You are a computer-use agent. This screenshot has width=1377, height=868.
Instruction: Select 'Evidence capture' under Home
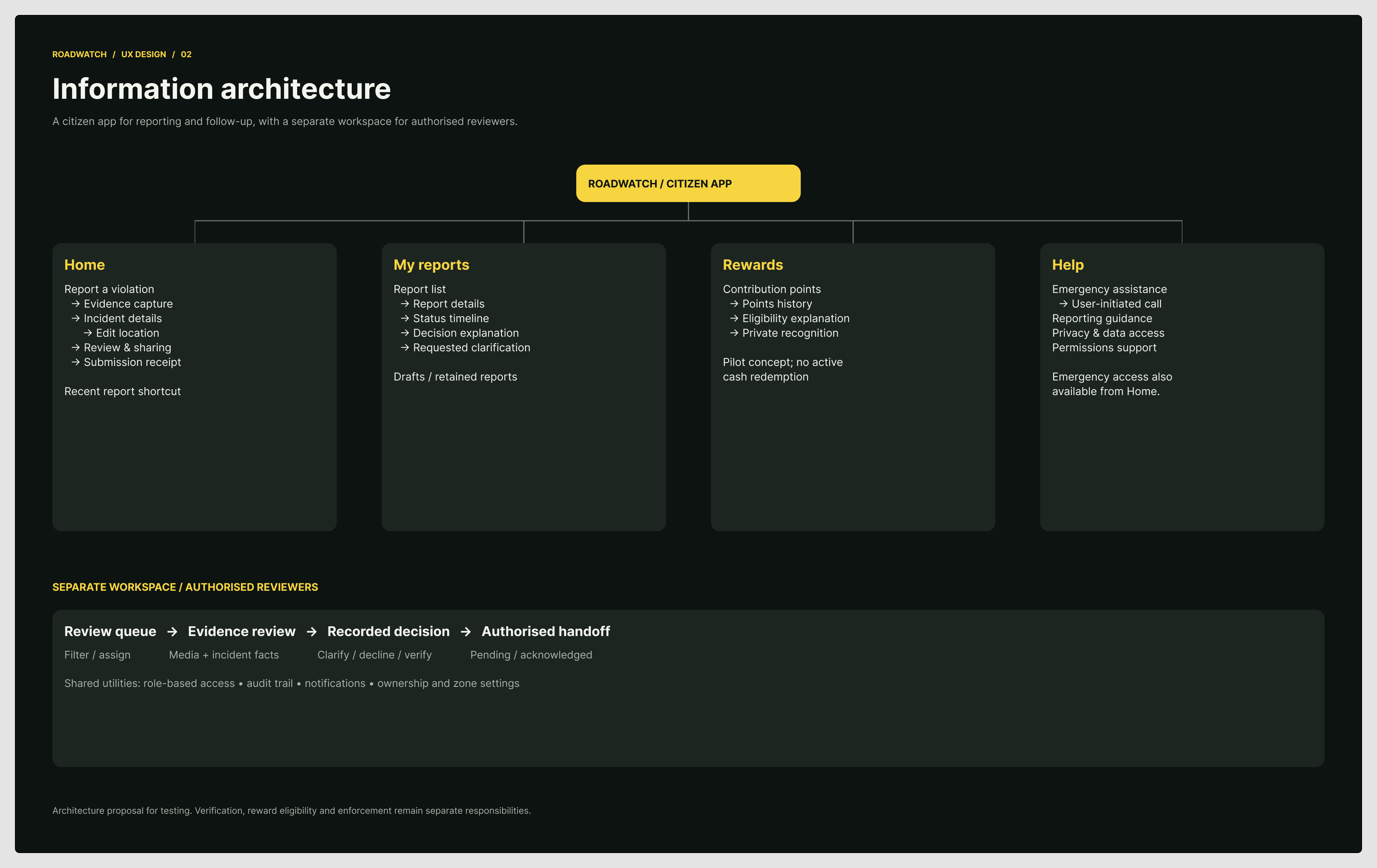point(128,304)
